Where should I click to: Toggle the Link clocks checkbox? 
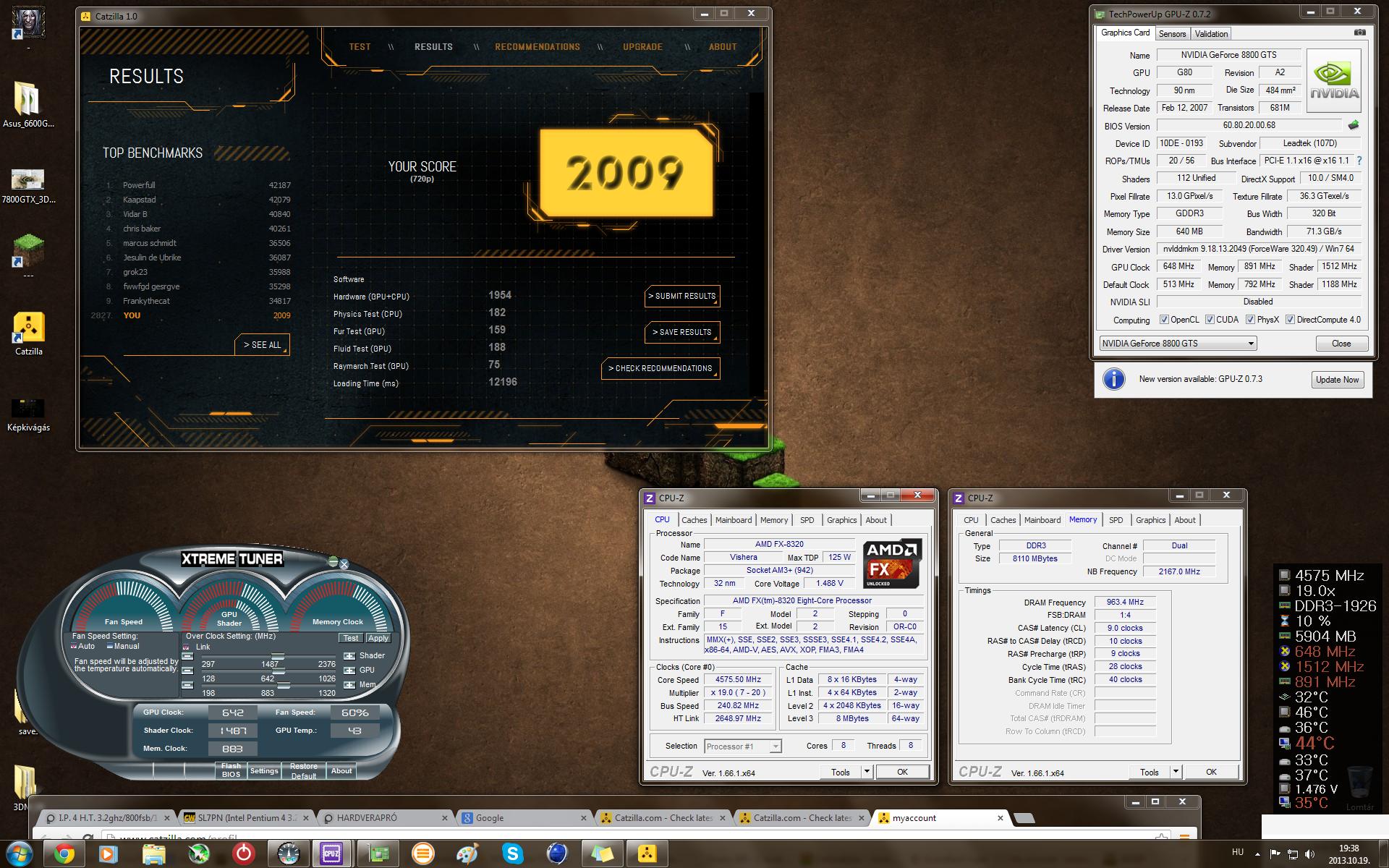coord(187,647)
